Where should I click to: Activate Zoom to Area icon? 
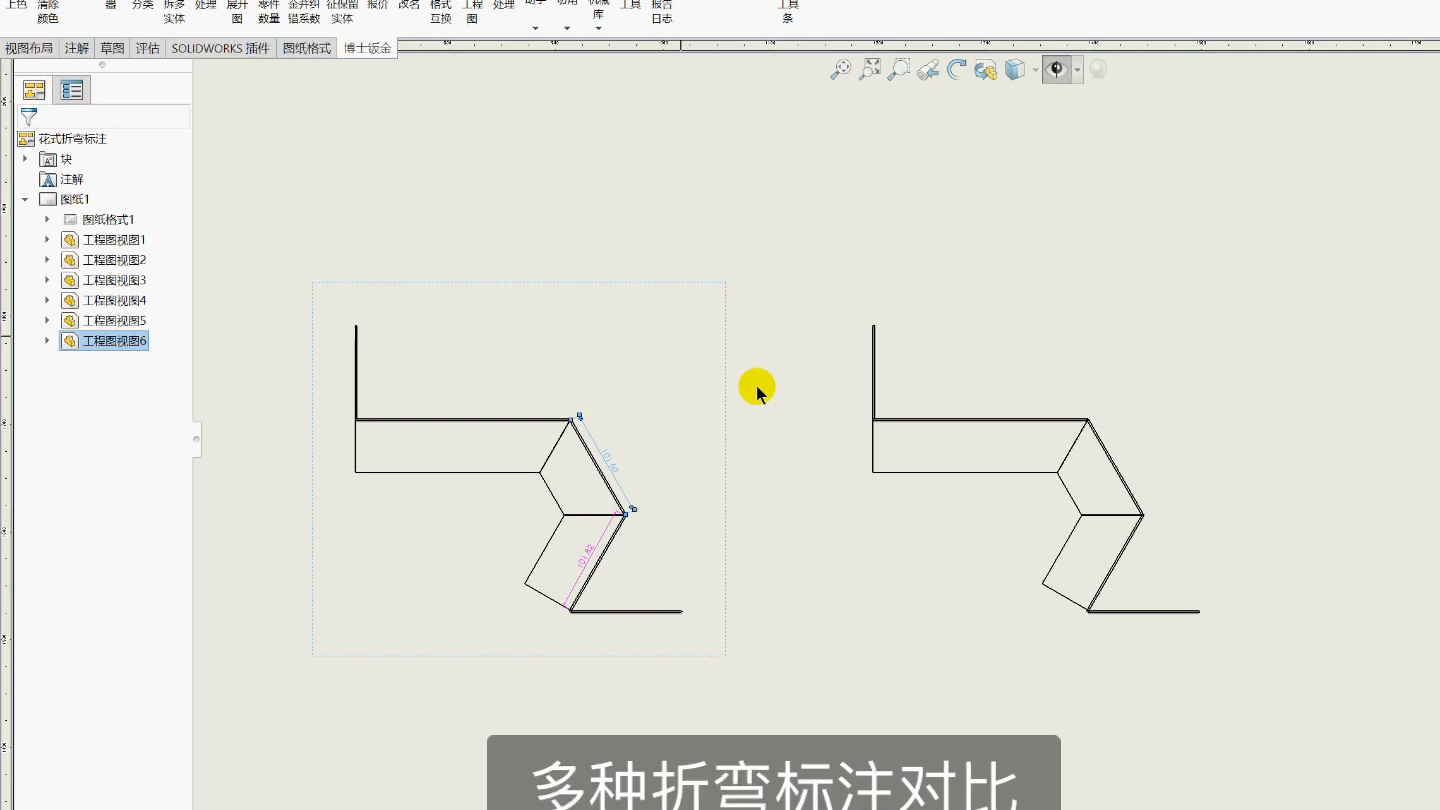pos(871,69)
